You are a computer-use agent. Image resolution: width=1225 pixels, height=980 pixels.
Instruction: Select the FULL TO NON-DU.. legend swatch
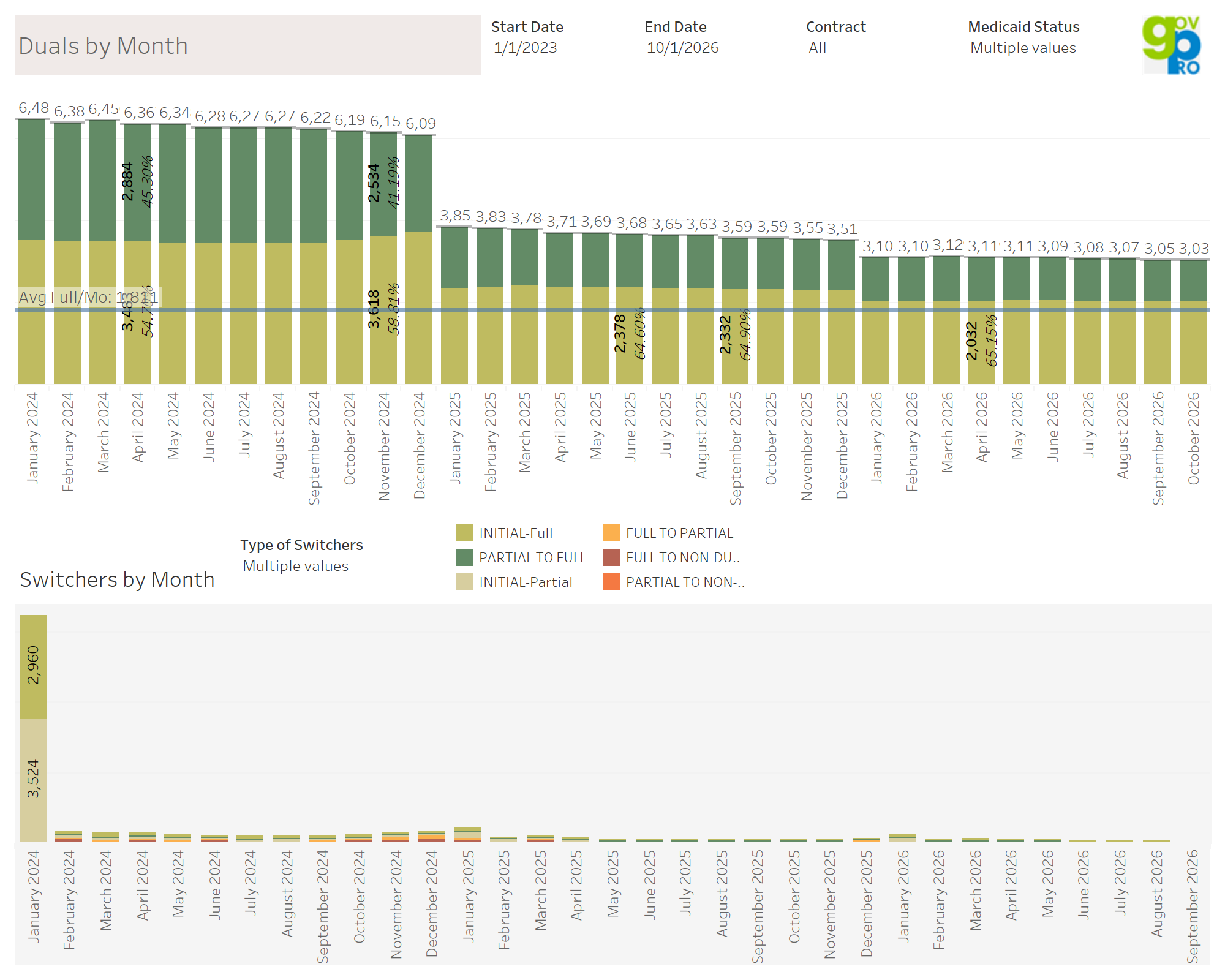pyautogui.click(x=611, y=557)
